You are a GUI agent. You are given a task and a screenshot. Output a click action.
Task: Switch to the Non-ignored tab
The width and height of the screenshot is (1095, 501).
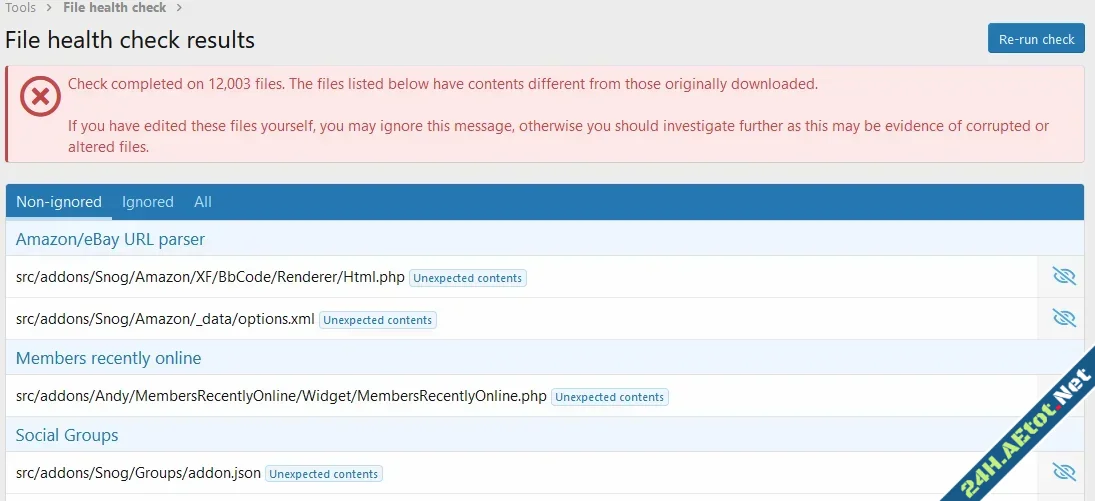coord(59,202)
